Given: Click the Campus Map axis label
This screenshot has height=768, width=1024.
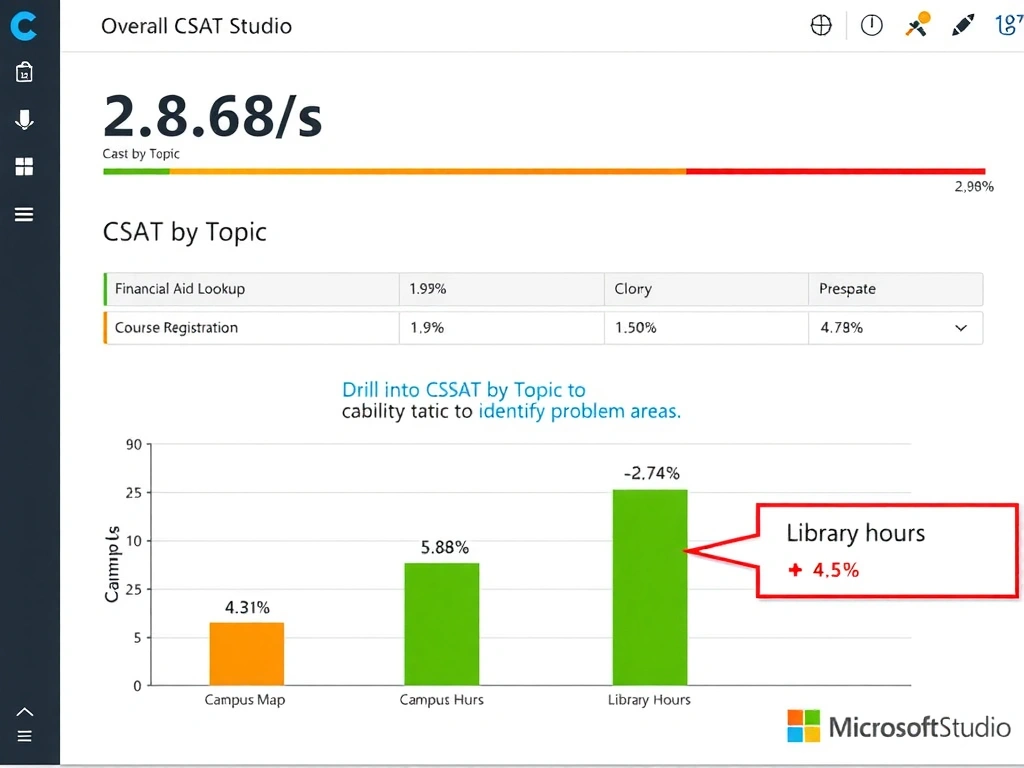Looking at the screenshot, I should pos(245,700).
